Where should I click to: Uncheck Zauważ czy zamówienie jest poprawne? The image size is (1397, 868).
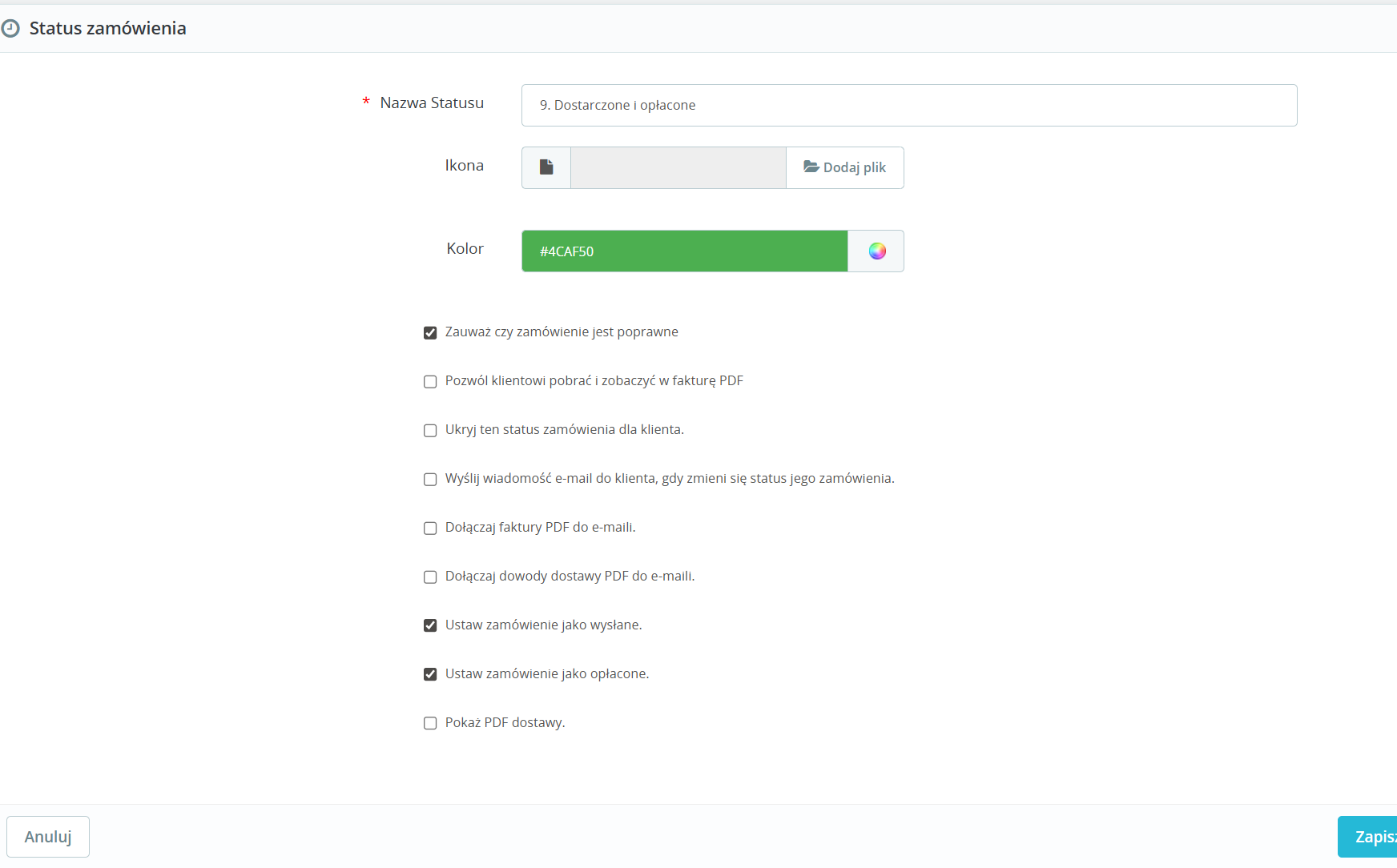tap(430, 333)
